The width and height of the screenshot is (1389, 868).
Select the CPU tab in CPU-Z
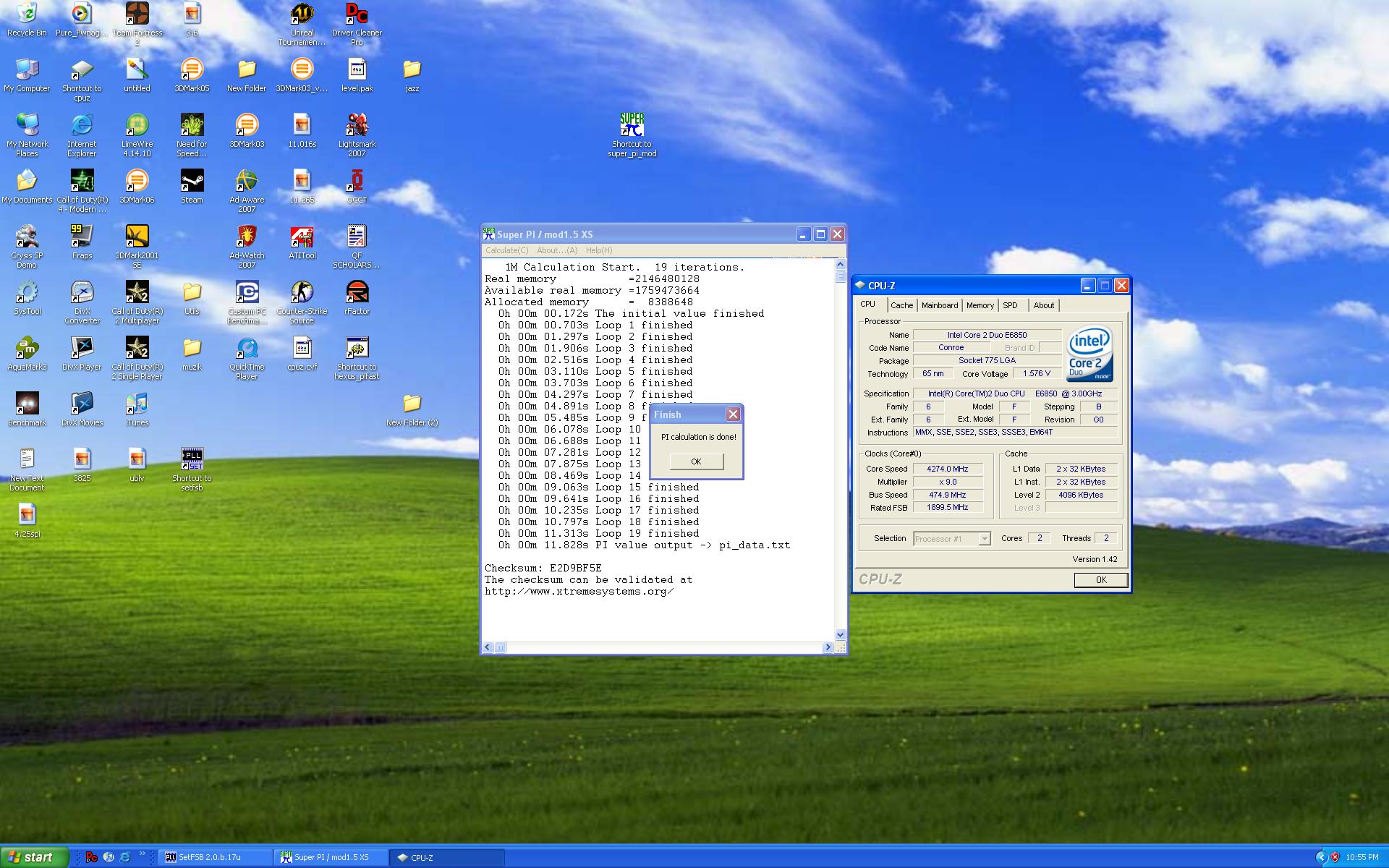(x=868, y=304)
